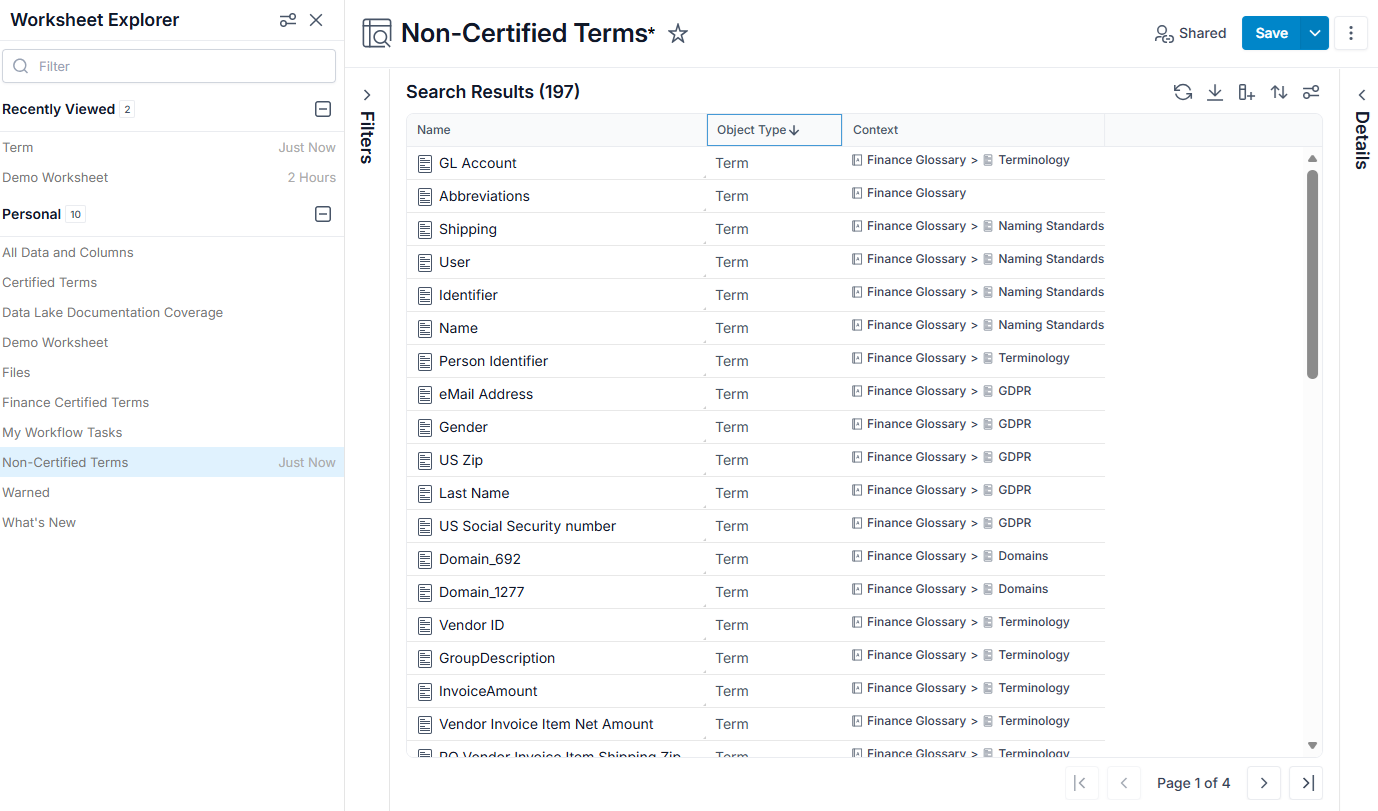Screen dimensions: 1378x811
Task: Open the three-dot more options menu
Action: [1351, 33]
